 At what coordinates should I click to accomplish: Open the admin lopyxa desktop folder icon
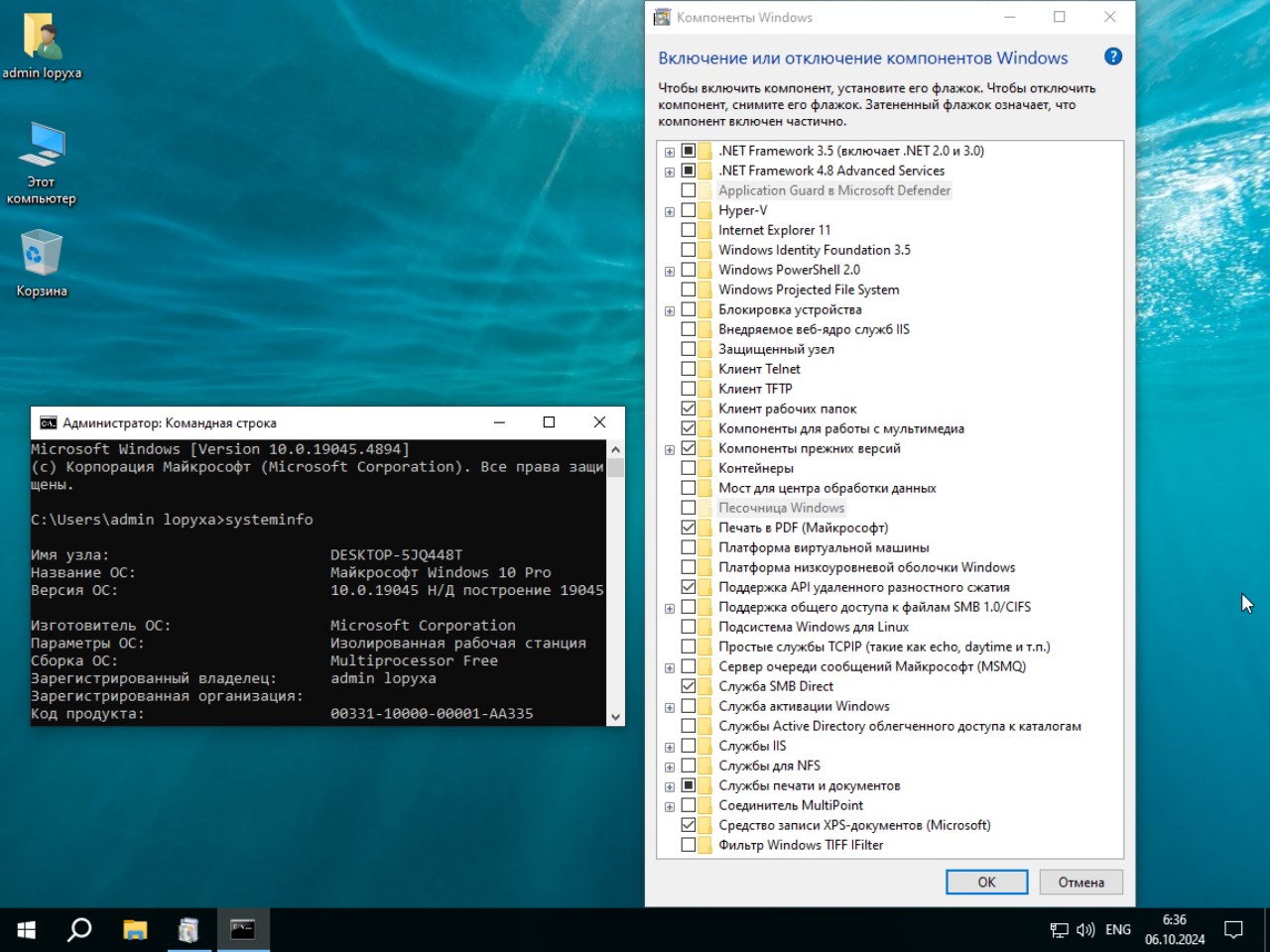pyautogui.click(x=42, y=40)
